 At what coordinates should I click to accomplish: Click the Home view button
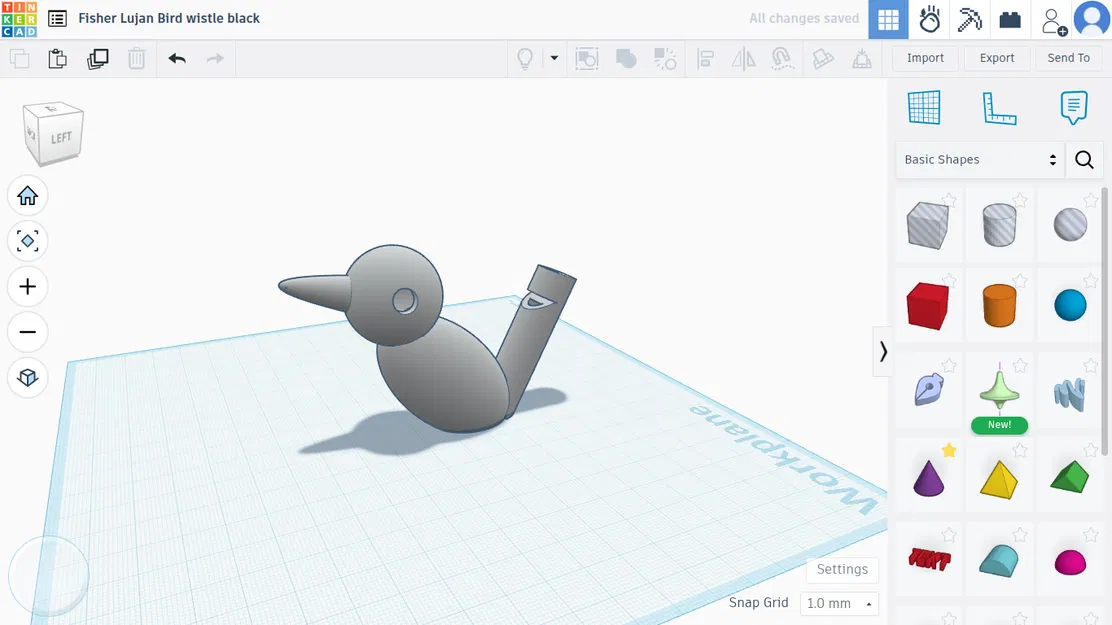[28, 196]
